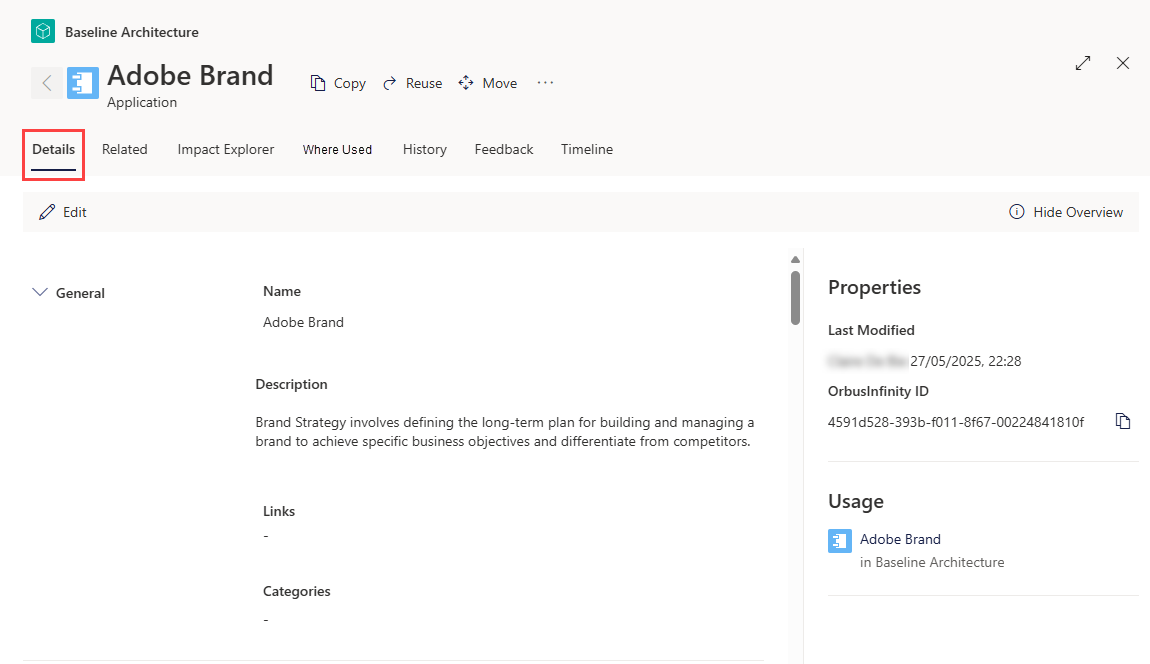Select the Where Used tab
Viewport: 1150px width, 664px height.
pos(337,149)
